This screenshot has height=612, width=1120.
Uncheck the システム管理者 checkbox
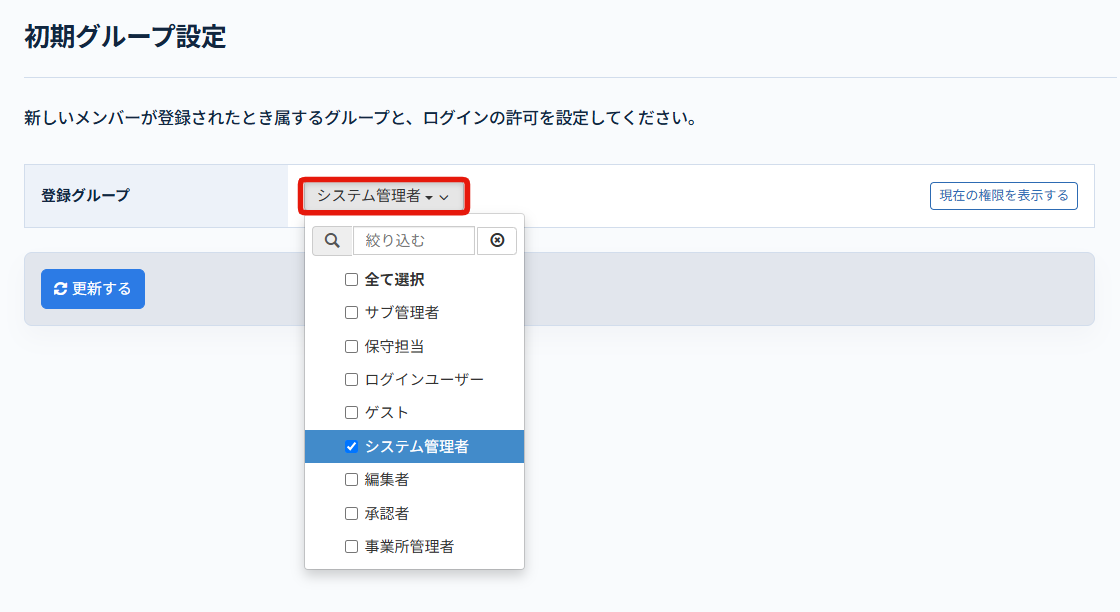click(351, 447)
